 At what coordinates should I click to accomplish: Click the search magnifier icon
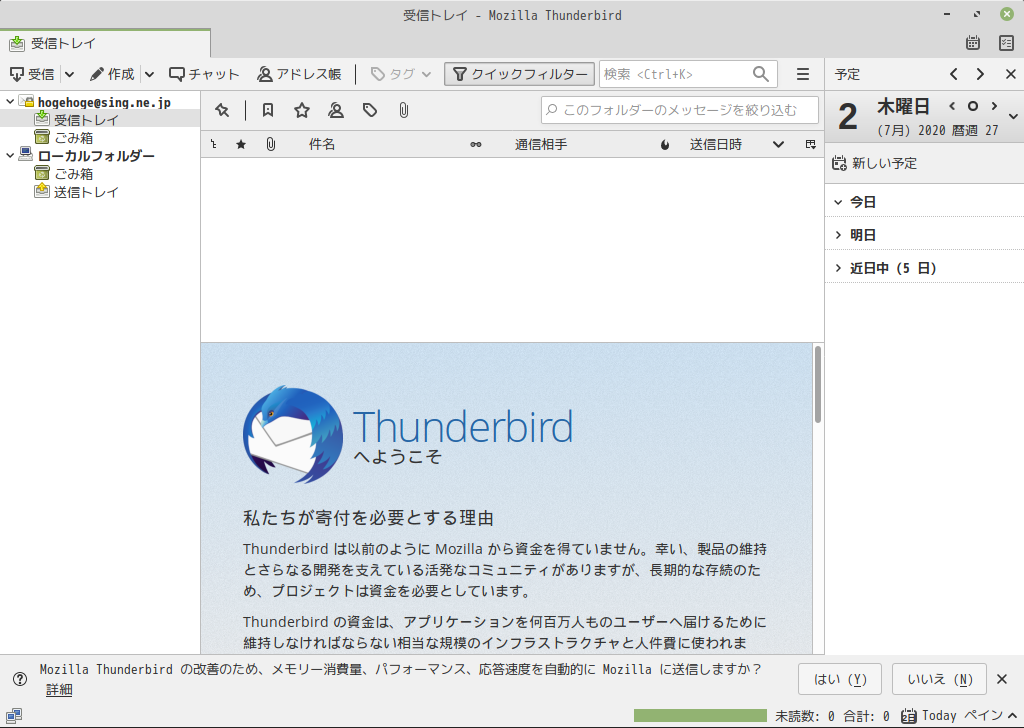coord(761,74)
